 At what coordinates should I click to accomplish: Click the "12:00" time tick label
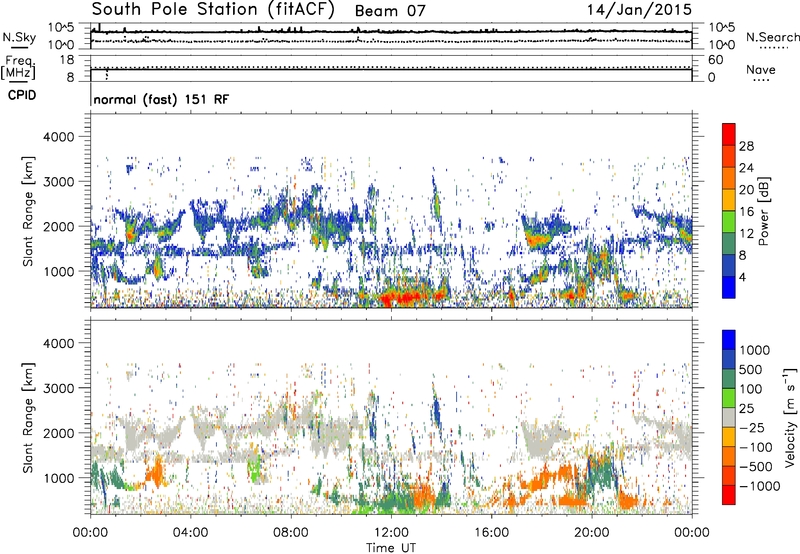391,533
